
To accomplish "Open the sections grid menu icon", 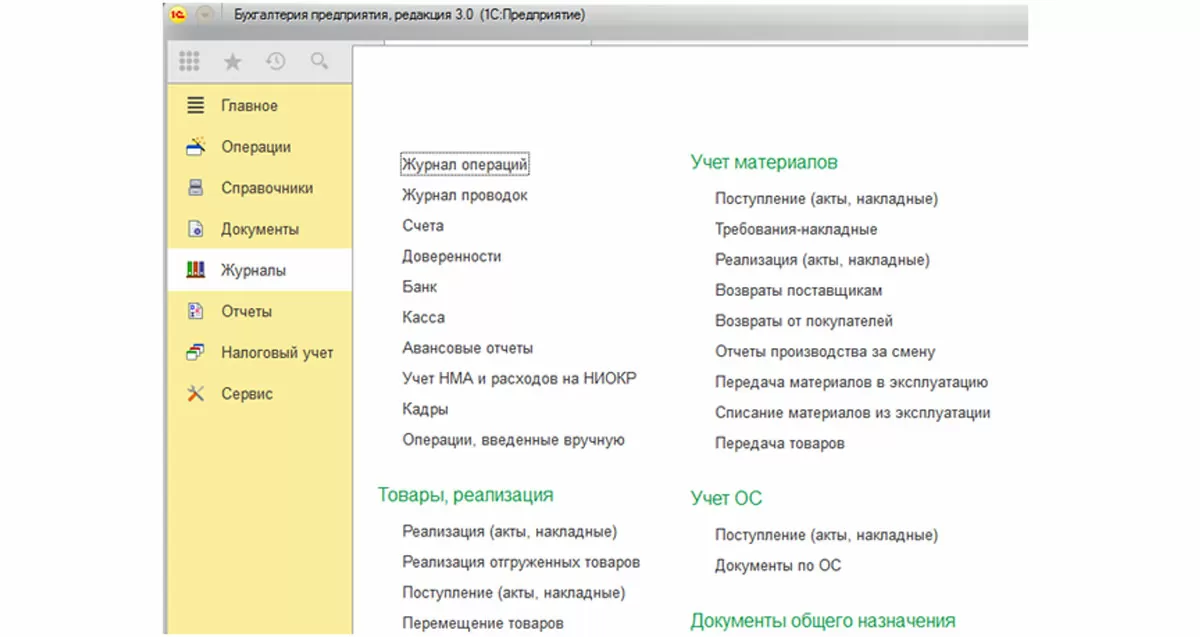I will [x=189, y=62].
